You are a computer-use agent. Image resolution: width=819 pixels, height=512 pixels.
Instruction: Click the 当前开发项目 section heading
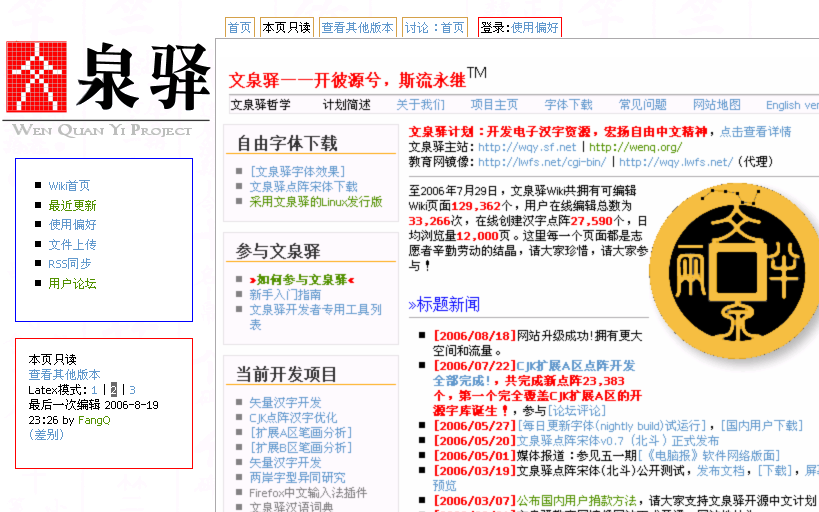tap(286, 374)
